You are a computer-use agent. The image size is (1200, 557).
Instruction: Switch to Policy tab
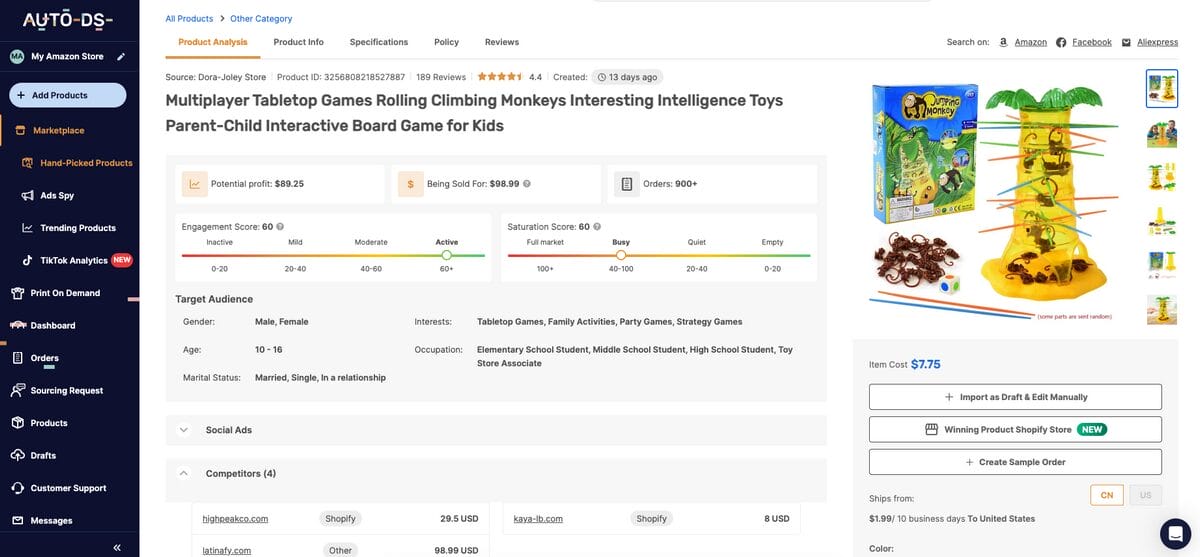tap(446, 42)
